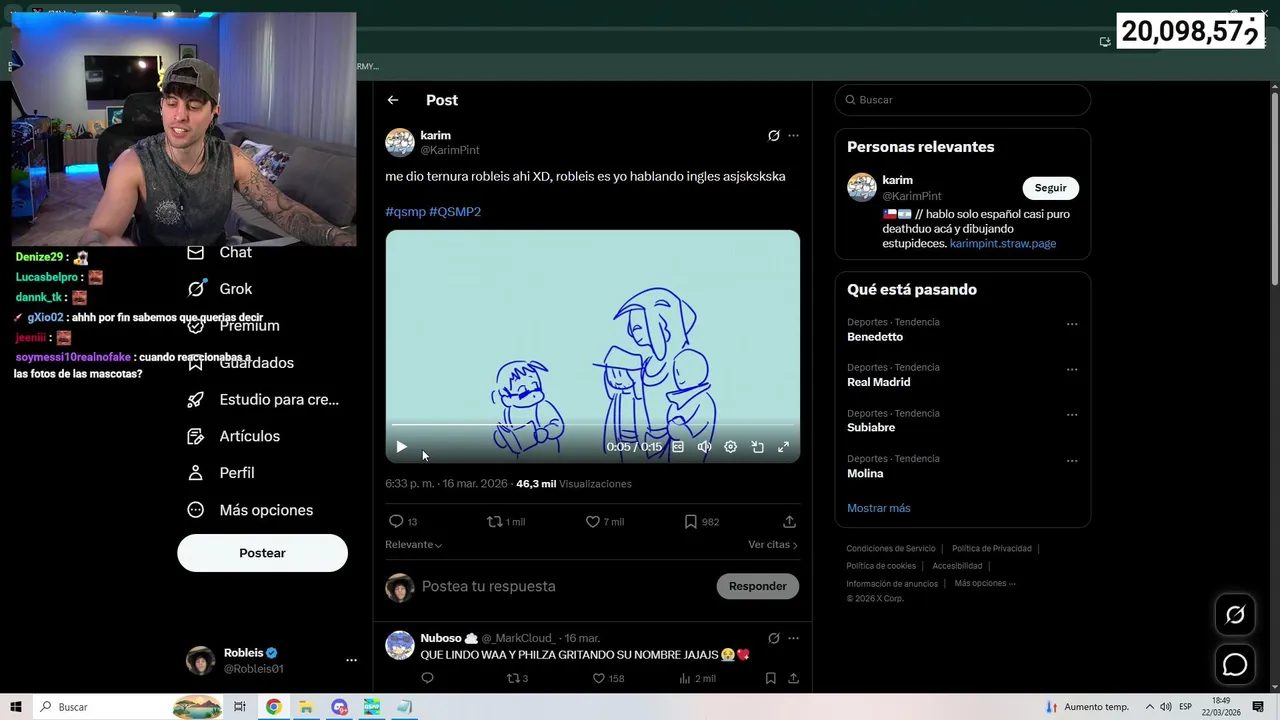The image size is (1280, 720).
Task: Open floating Grok button
Action: (1235, 615)
